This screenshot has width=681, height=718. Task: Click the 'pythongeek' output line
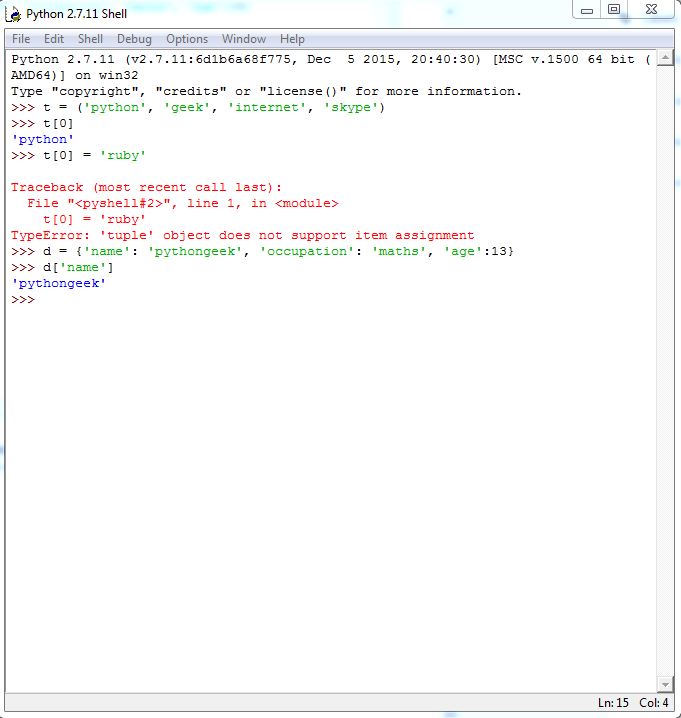pos(59,283)
